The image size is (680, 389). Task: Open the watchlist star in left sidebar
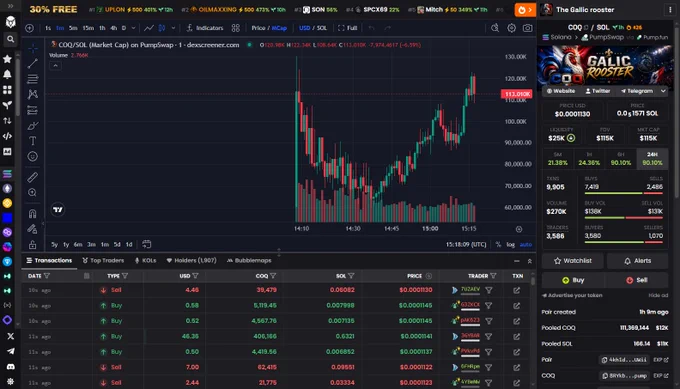click(x=7, y=59)
